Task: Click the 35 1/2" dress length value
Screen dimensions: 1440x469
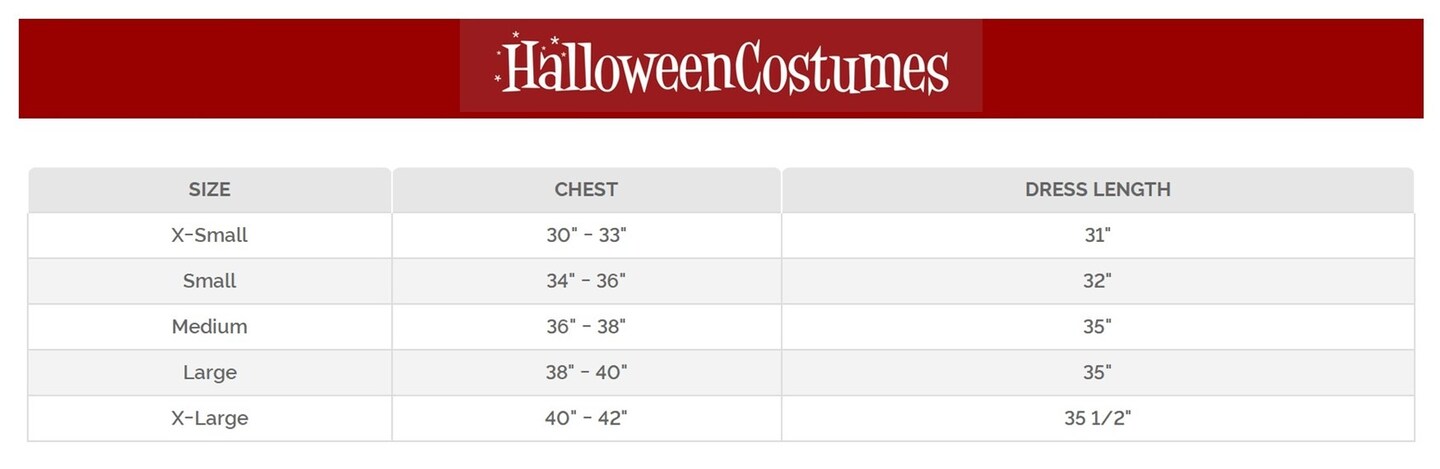Action: point(1097,418)
